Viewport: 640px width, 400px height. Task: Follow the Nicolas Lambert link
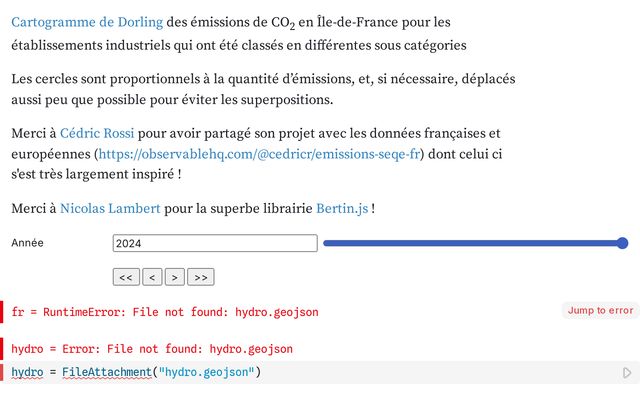tap(109, 208)
